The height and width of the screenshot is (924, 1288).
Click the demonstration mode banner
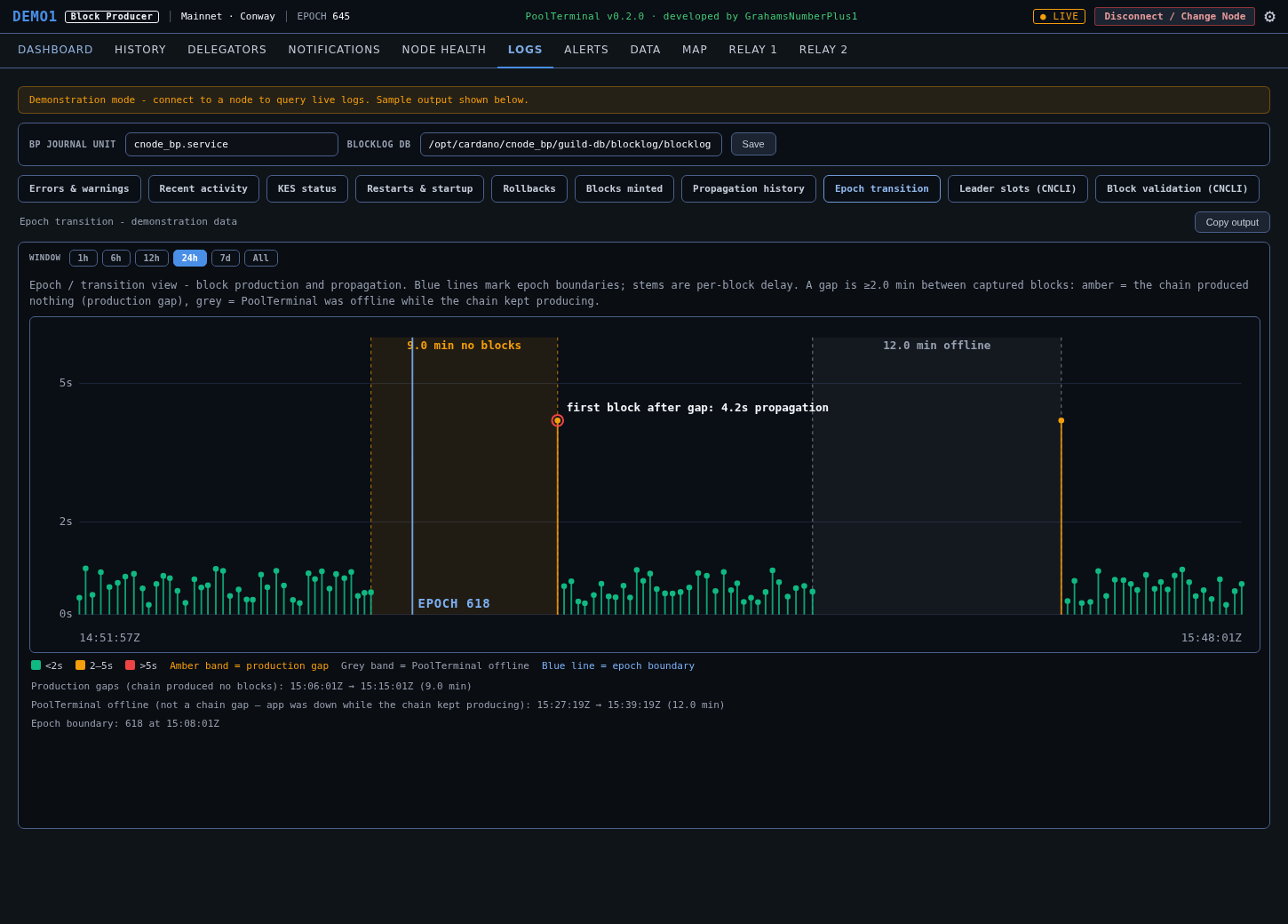pyautogui.click(x=644, y=100)
